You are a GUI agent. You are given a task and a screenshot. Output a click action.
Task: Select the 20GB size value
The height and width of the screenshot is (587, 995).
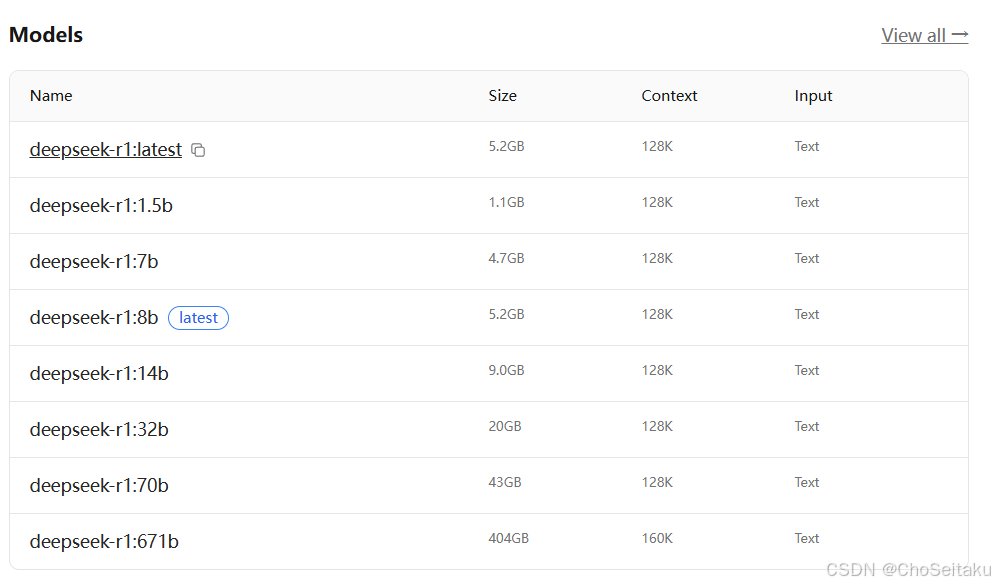point(504,426)
